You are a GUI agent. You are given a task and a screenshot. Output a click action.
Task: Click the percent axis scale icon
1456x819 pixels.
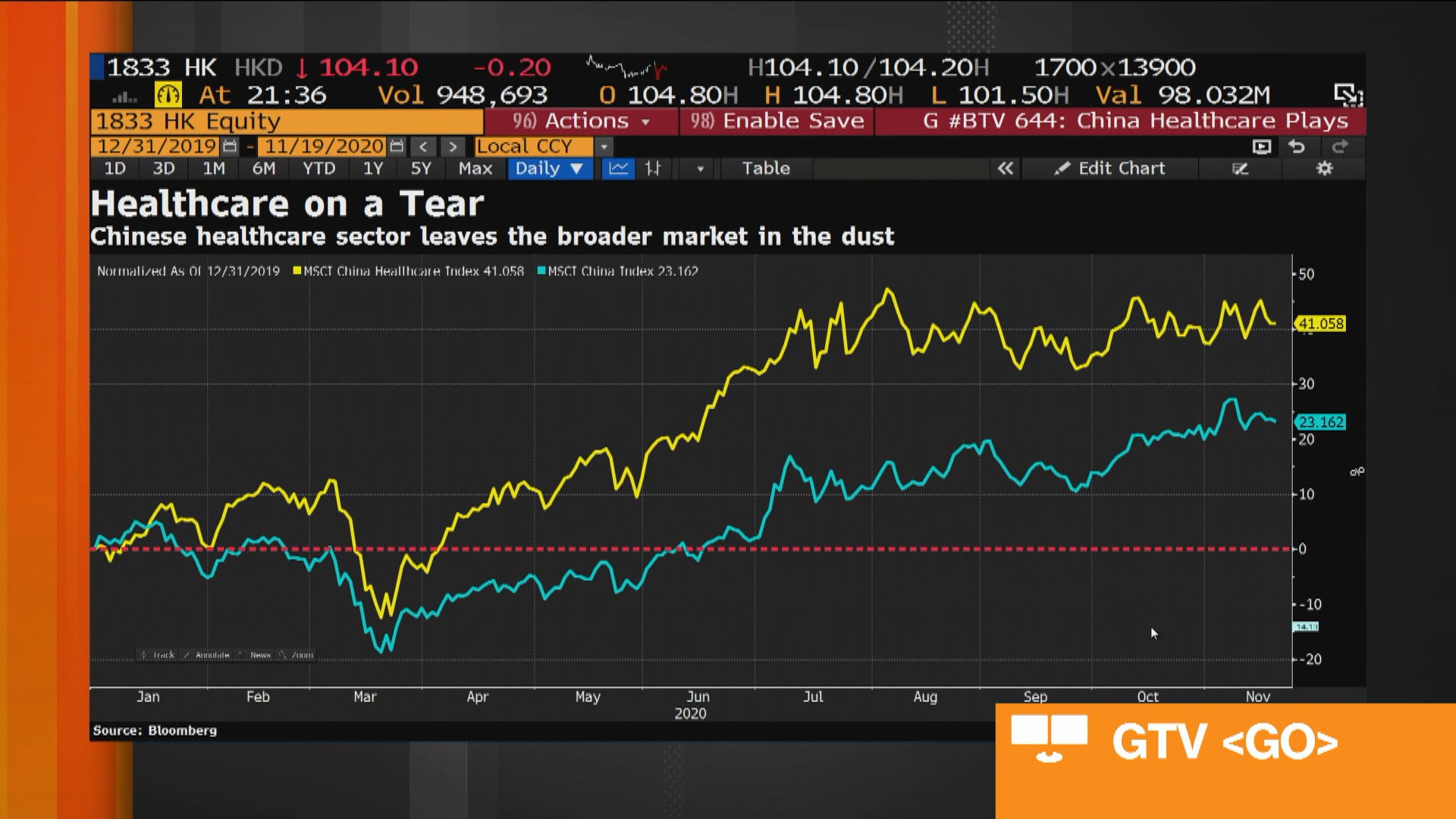[1357, 472]
